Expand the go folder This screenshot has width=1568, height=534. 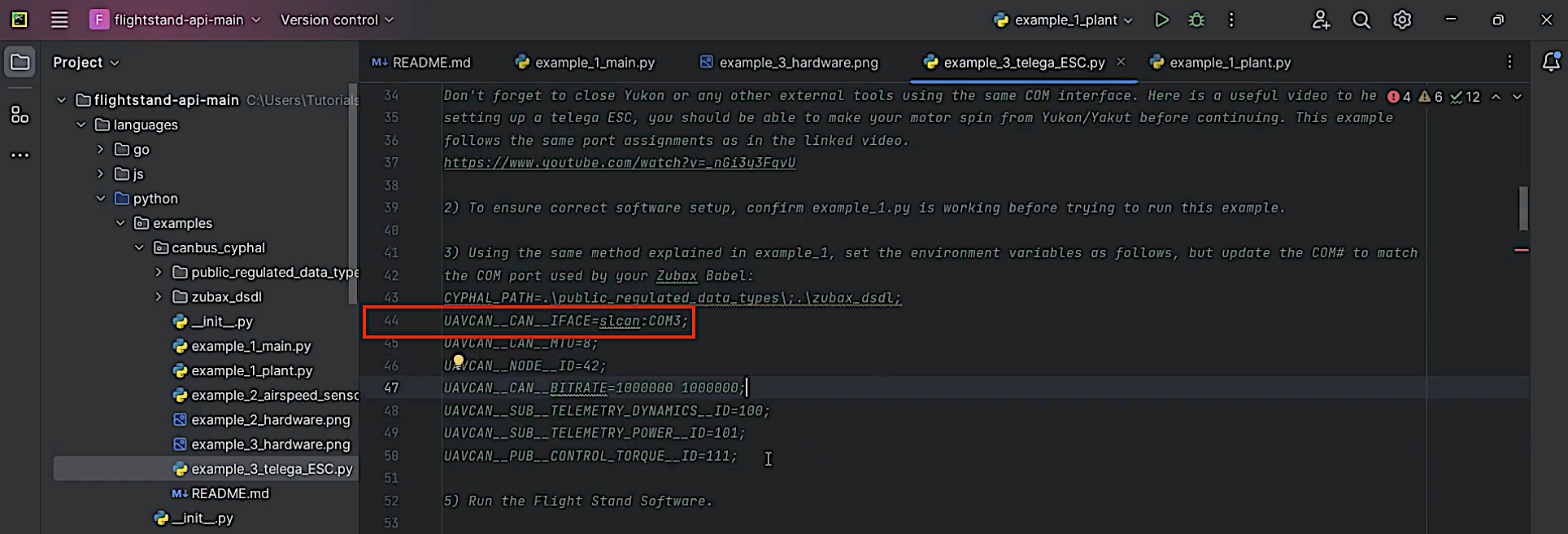(100, 149)
